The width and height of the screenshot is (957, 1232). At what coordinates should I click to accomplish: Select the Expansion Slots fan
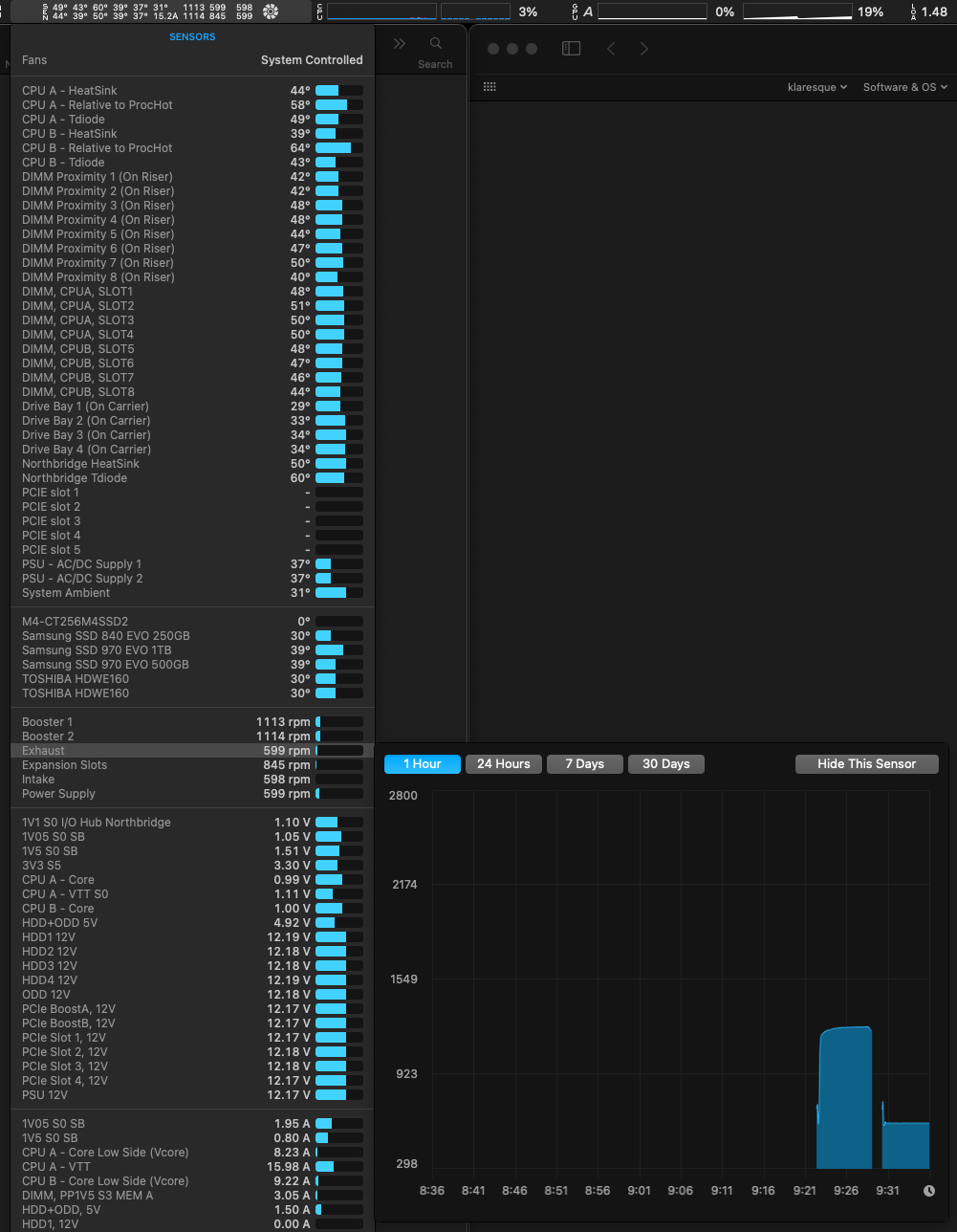point(192,765)
